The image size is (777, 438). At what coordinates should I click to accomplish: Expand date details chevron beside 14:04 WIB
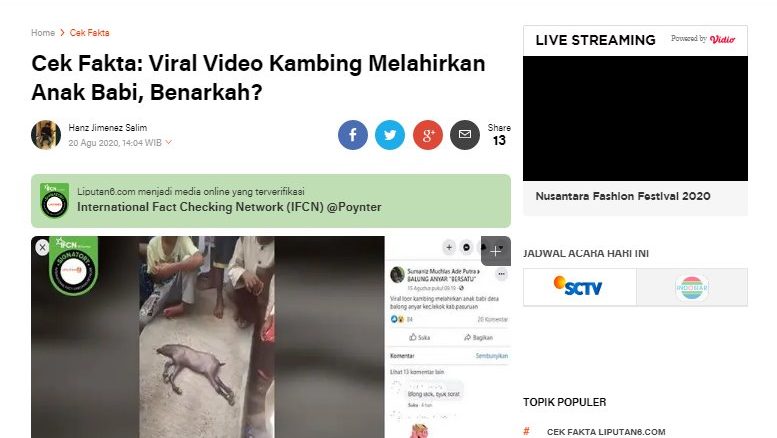(168, 142)
